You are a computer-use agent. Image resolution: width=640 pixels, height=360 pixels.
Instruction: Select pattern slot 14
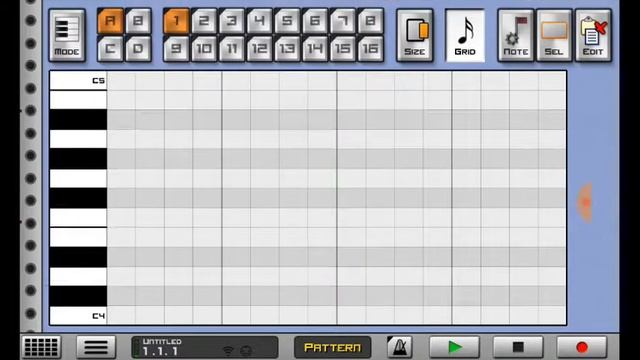click(315, 49)
